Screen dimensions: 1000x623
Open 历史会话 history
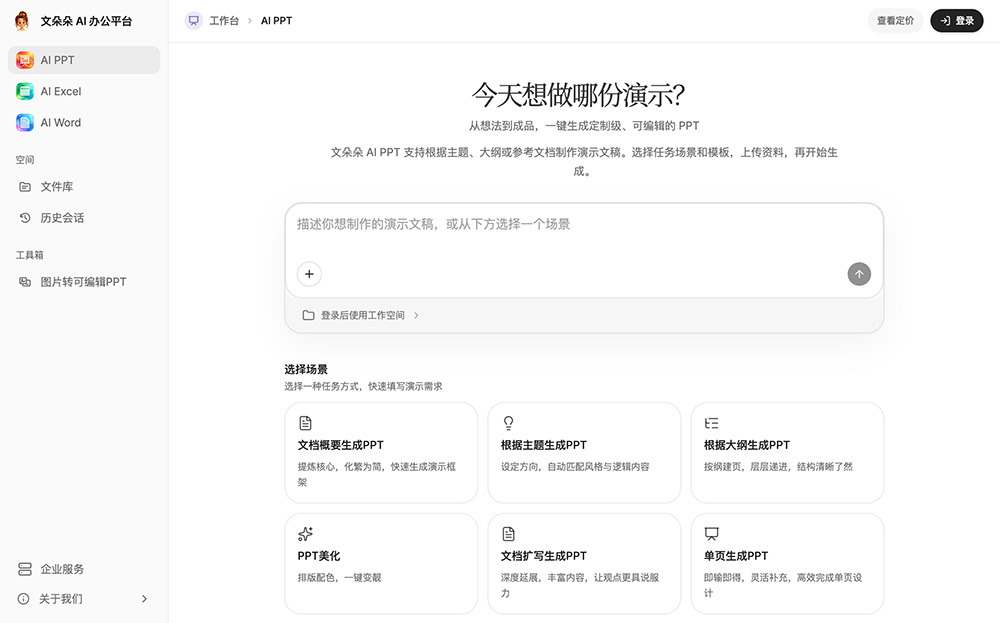point(84,218)
